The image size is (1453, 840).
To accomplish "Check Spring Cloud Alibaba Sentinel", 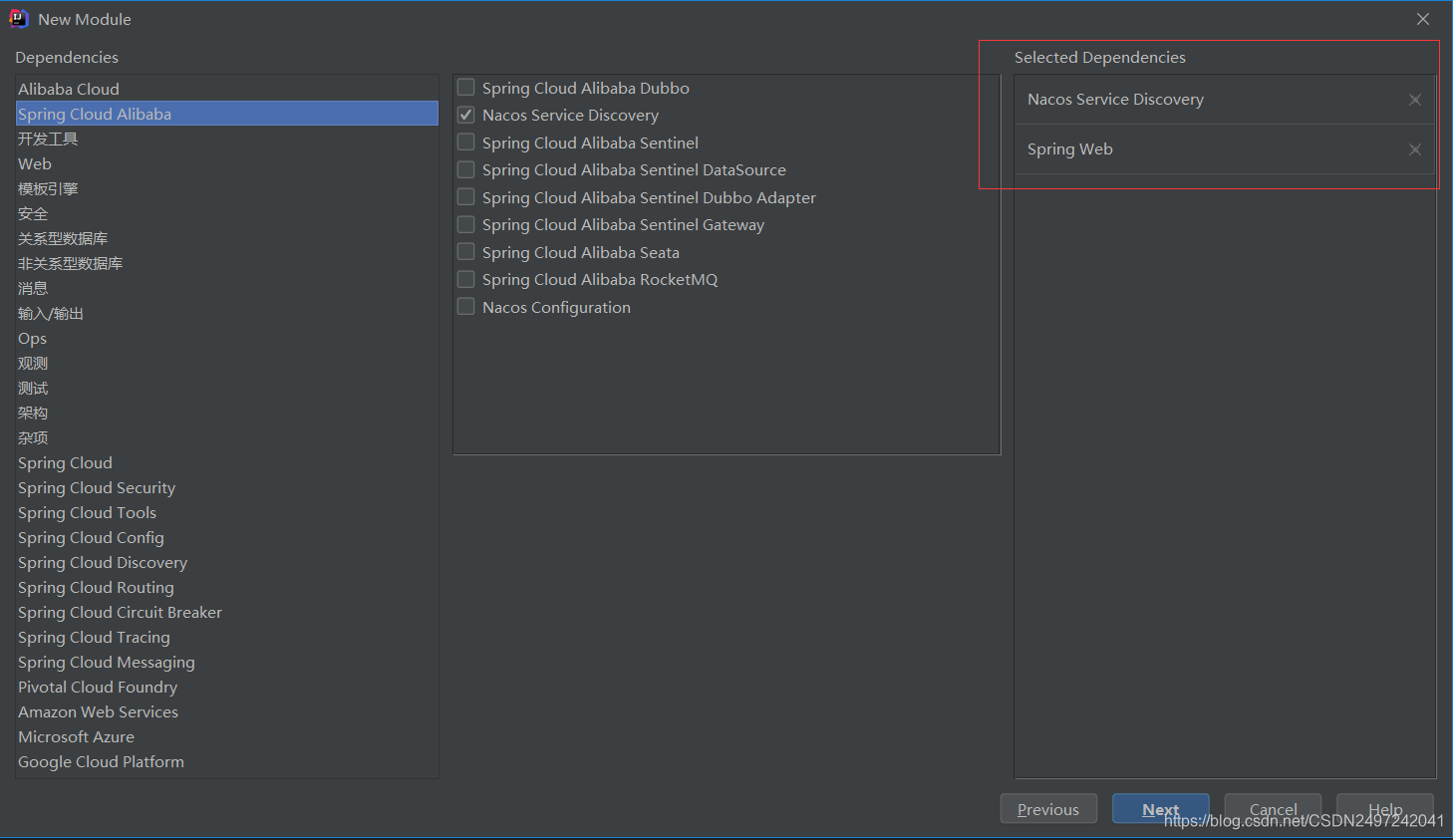I will [x=465, y=142].
